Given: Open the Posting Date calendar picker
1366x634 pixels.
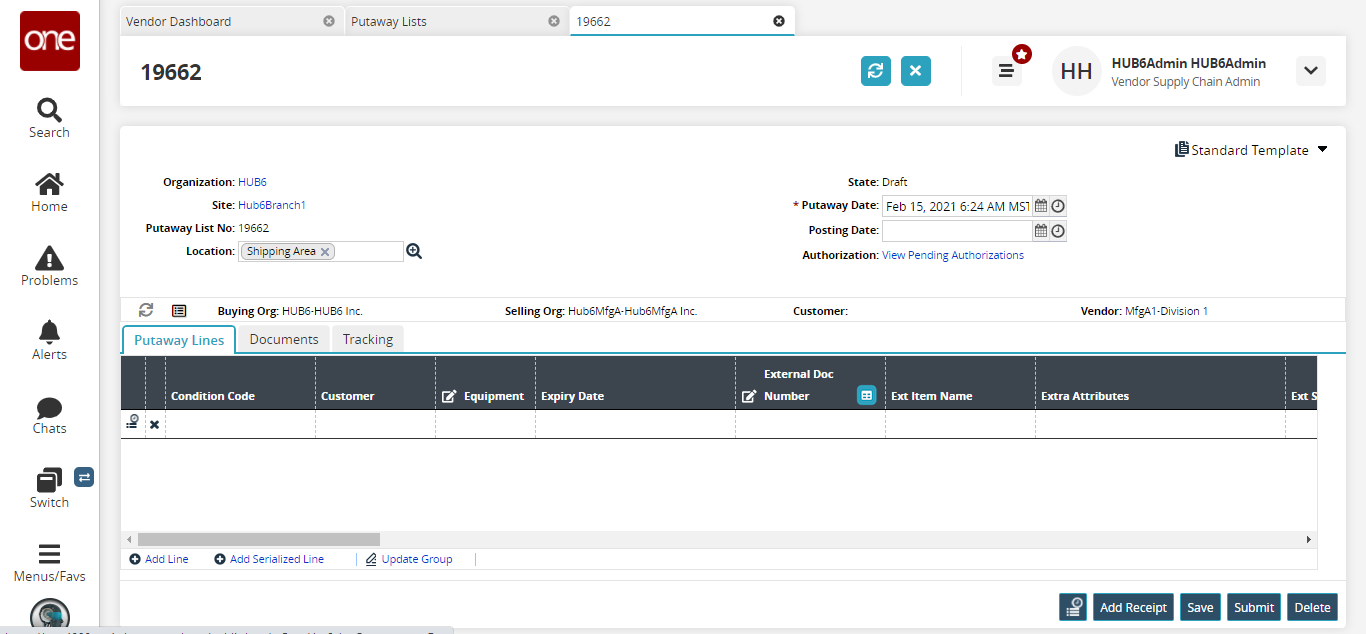Looking at the screenshot, I should [1041, 231].
